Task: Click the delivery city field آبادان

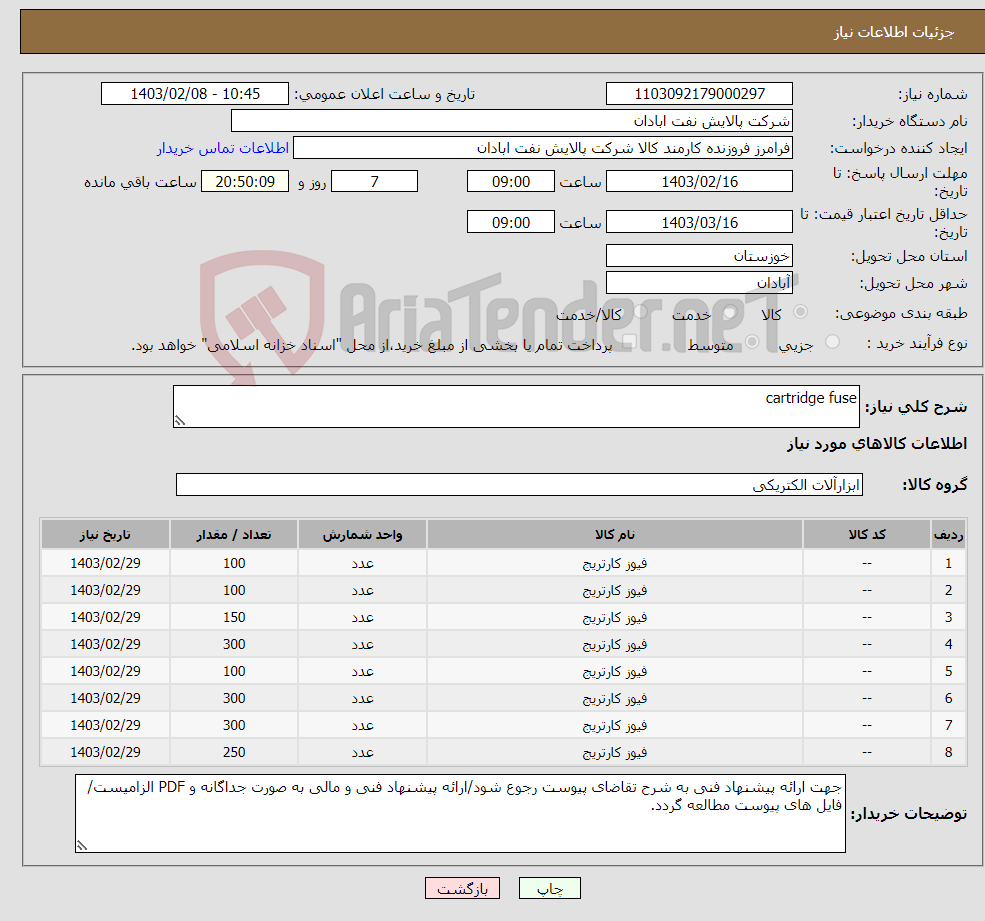Action: (x=699, y=283)
